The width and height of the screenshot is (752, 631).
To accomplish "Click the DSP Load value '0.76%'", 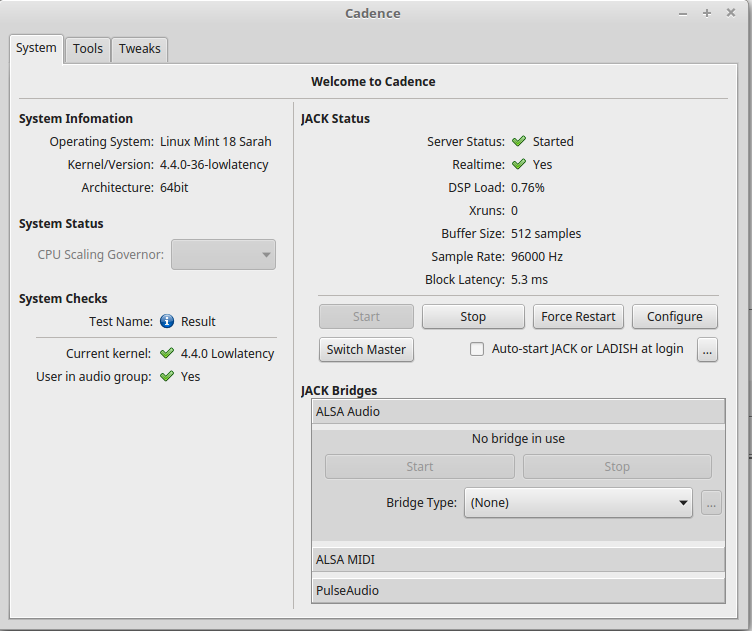I will (x=528, y=187).
